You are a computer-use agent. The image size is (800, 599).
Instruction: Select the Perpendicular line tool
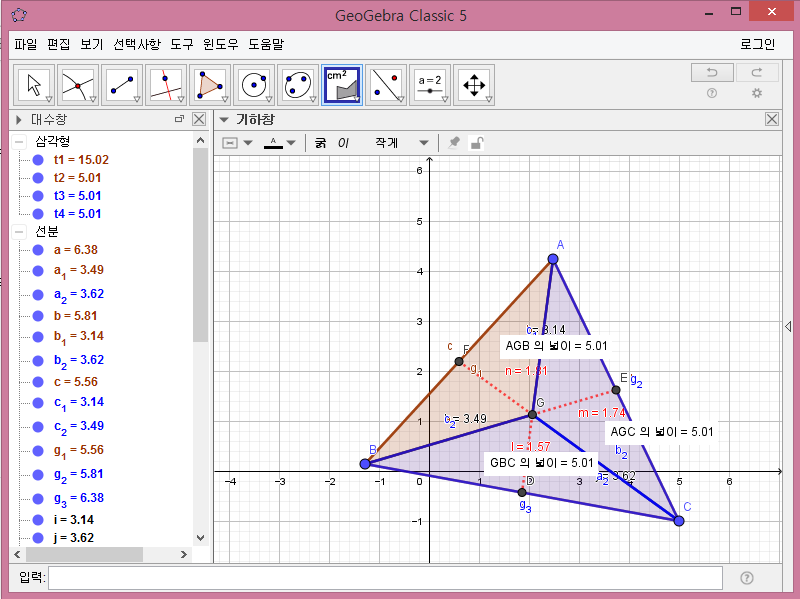tap(166, 85)
